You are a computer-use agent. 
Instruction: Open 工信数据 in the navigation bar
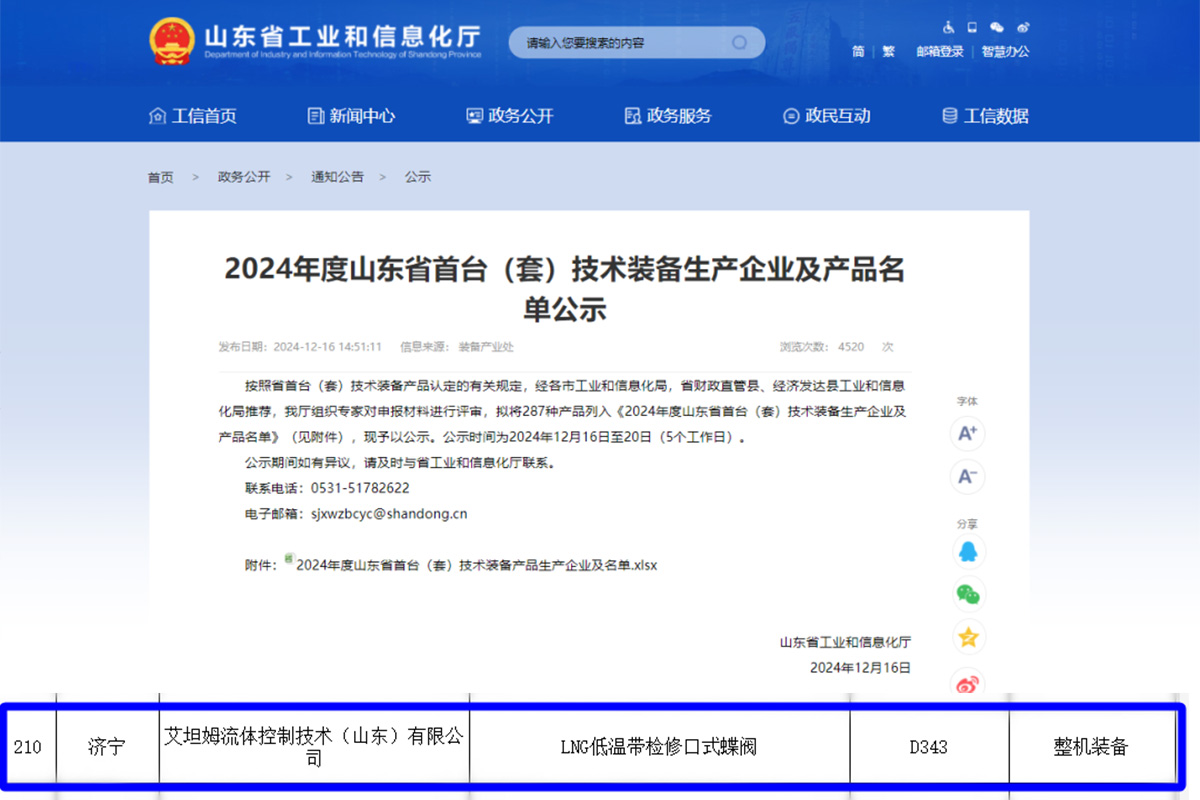(985, 116)
